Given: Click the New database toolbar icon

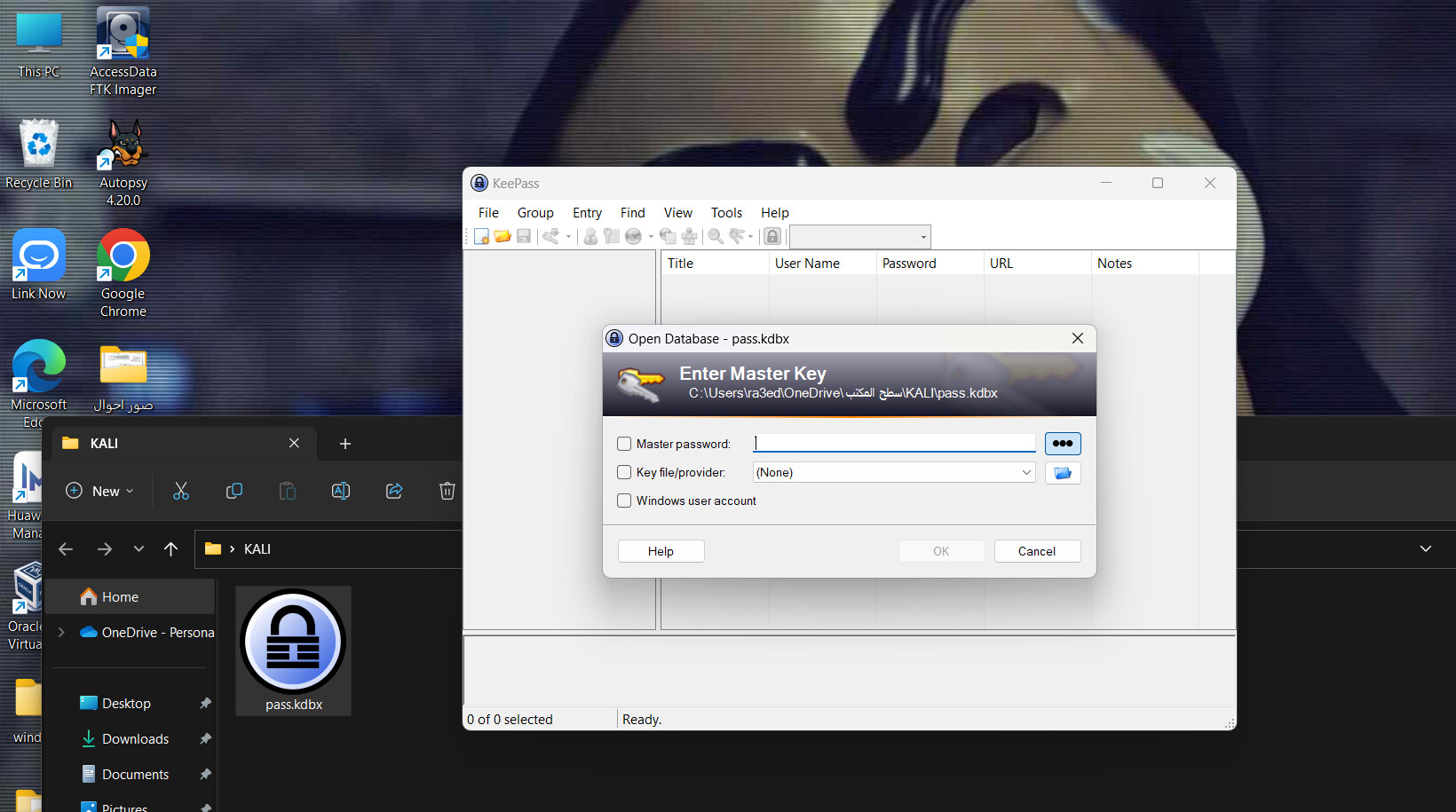Looking at the screenshot, I should click(x=481, y=236).
